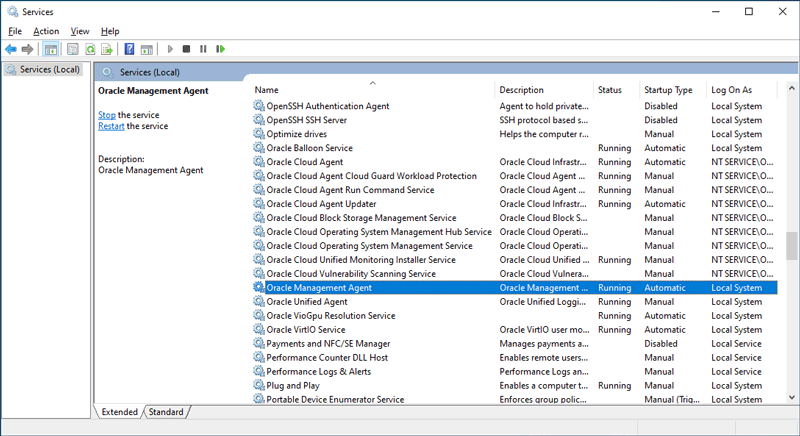This screenshot has width=800, height=436.
Task: Click the vertical scrollbar down arrow
Action: (792, 397)
